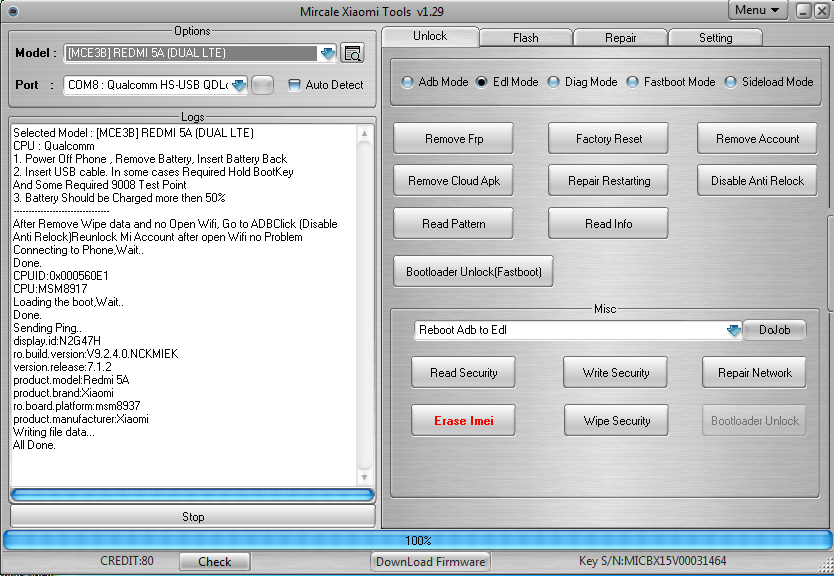
Task: Click the Model selection field text
Action: point(191,53)
